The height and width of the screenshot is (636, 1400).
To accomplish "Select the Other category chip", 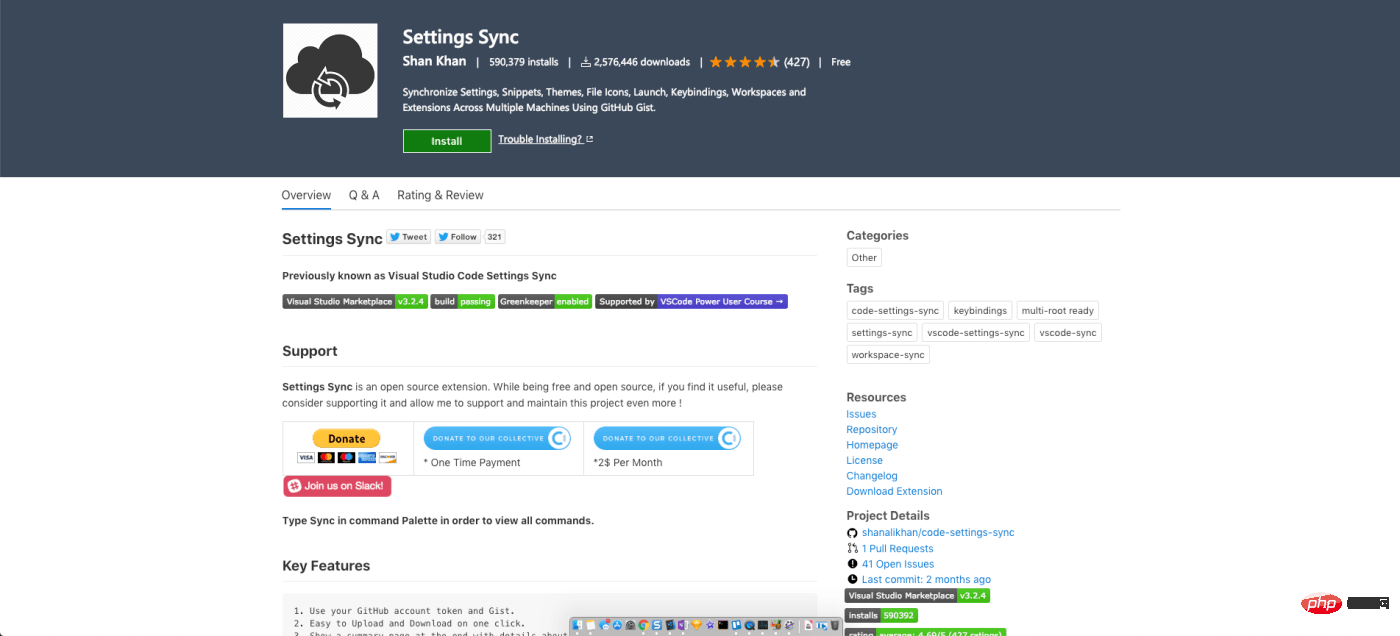I will pos(864,258).
